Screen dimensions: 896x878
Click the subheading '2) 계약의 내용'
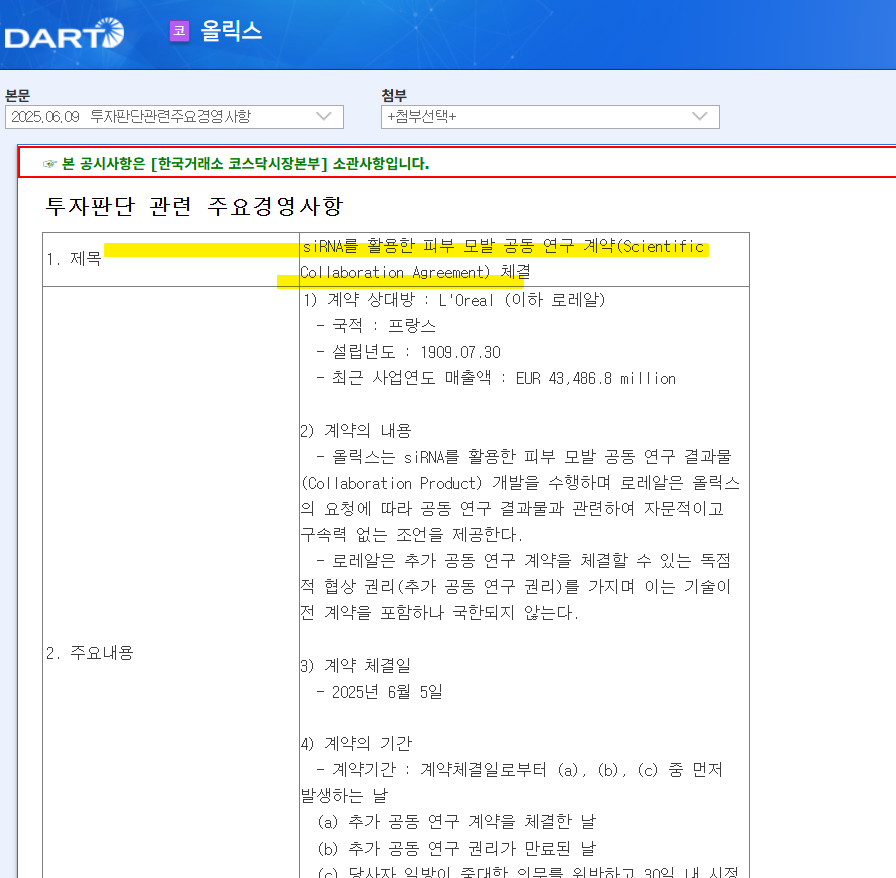point(356,430)
